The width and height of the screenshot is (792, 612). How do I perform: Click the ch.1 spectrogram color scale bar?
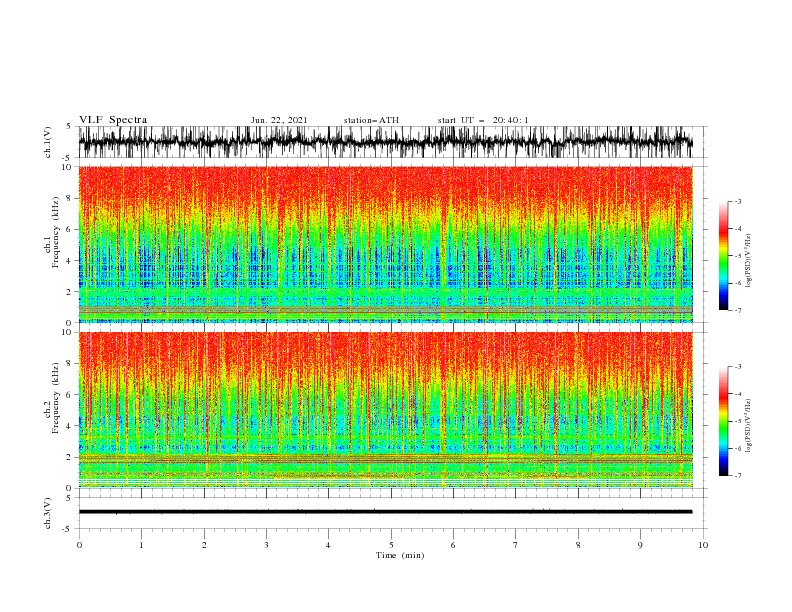coord(723,256)
